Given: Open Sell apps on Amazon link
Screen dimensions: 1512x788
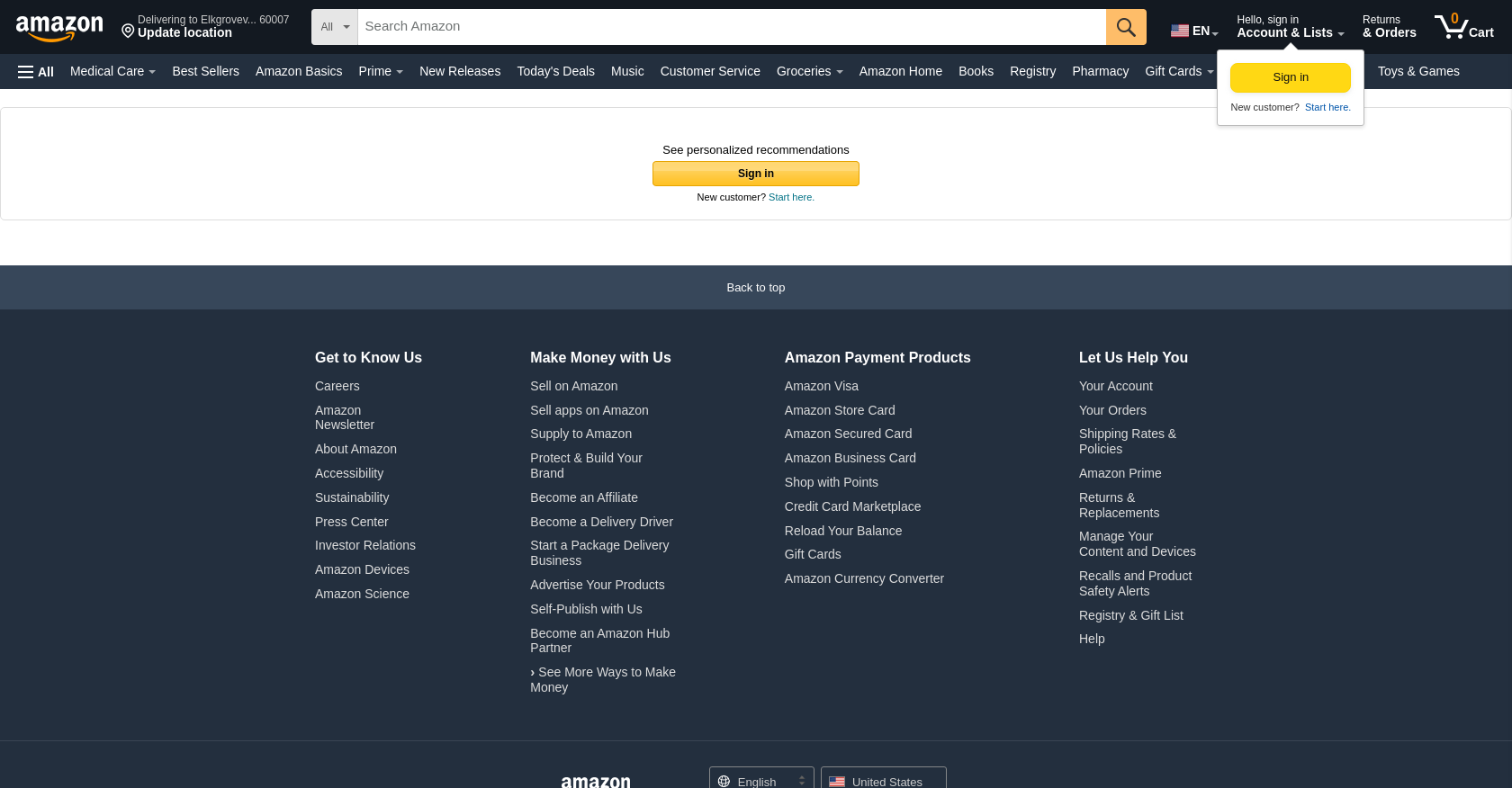Looking at the screenshot, I should click(x=589, y=410).
